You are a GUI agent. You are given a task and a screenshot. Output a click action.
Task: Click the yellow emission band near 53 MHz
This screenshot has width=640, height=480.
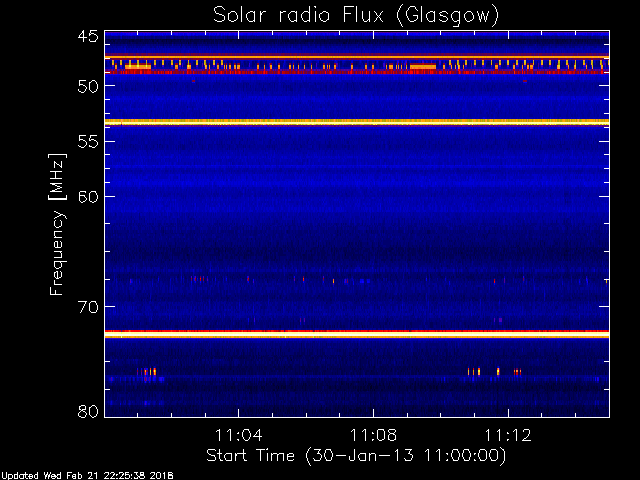tap(357, 122)
